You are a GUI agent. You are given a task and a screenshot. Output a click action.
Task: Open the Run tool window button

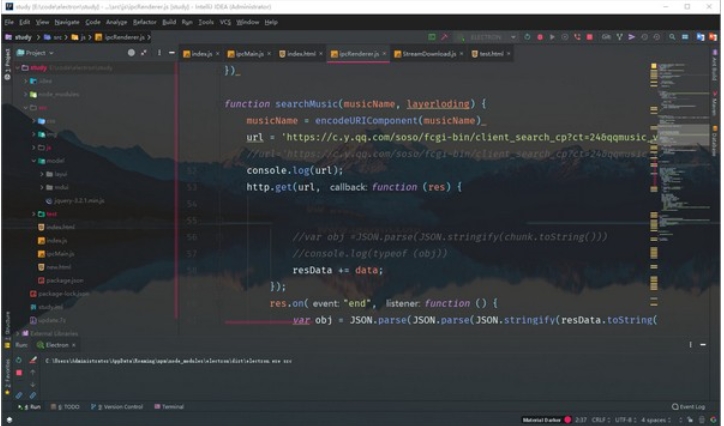29,407
